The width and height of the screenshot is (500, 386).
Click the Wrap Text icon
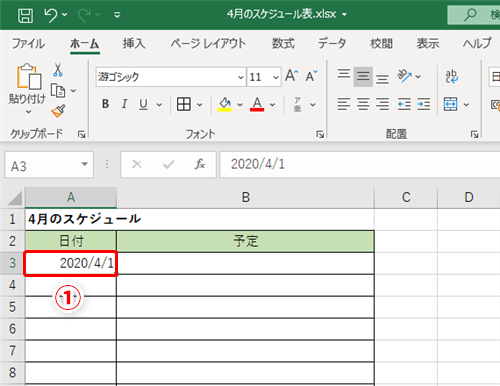452,76
